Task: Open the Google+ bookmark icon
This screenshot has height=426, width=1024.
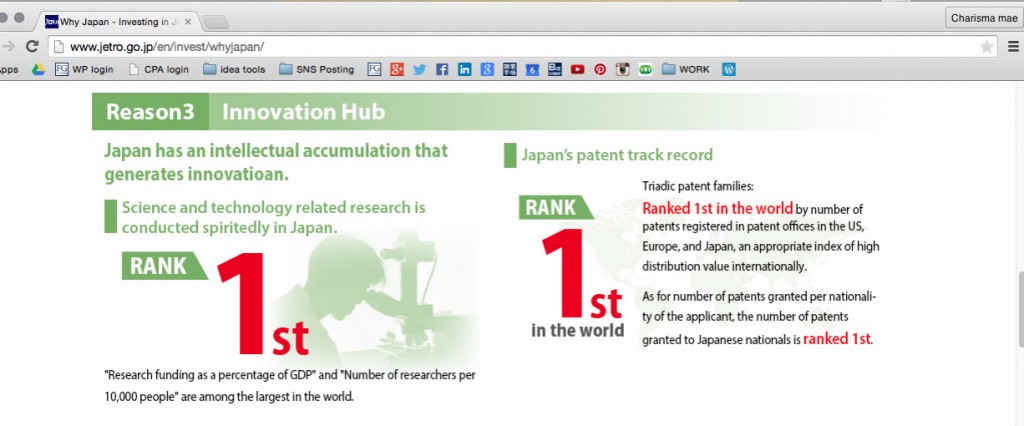Action: [396, 69]
